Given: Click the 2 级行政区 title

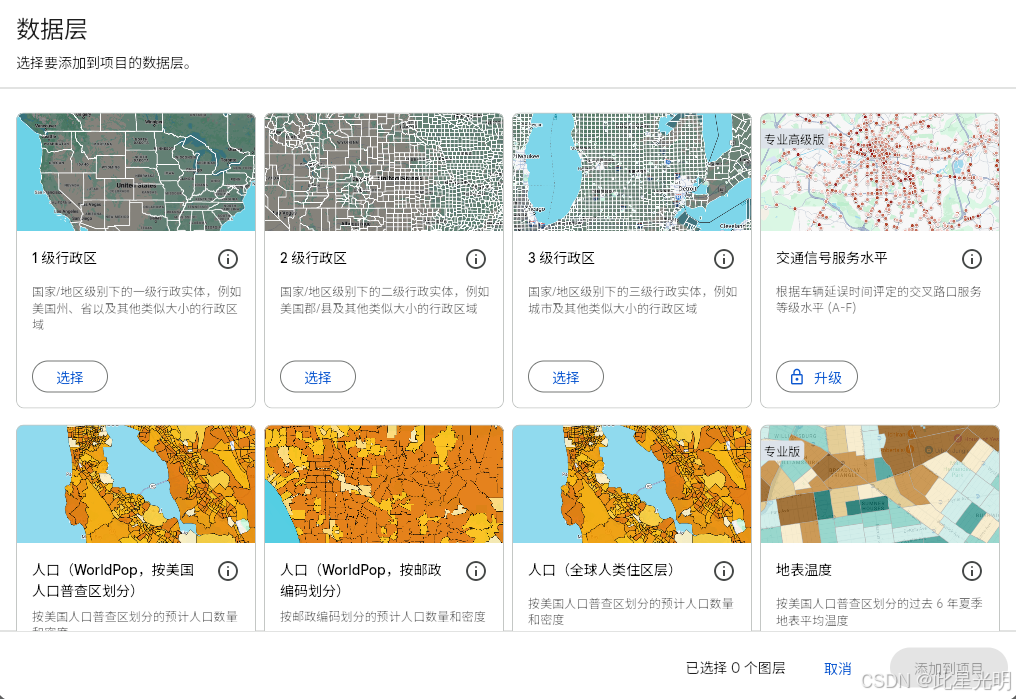Looking at the screenshot, I should coord(313,258).
